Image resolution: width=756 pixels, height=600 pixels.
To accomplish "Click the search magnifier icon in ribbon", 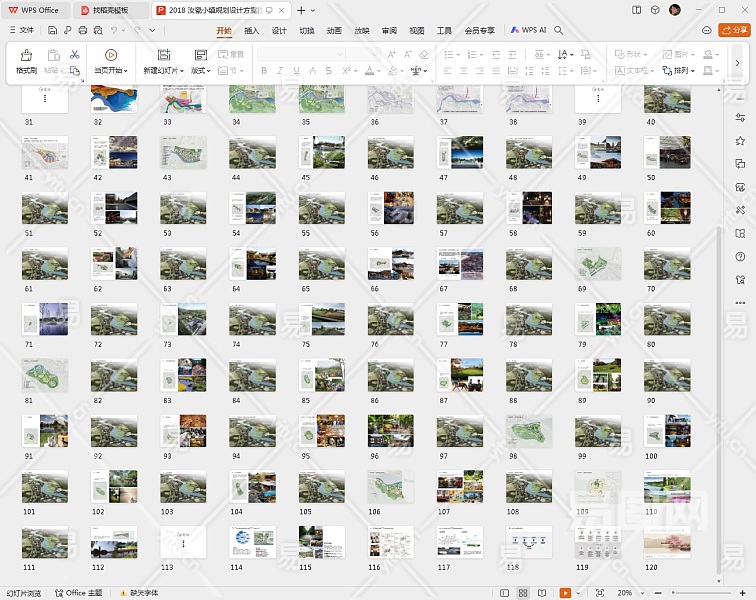I will (x=559, y=30).
